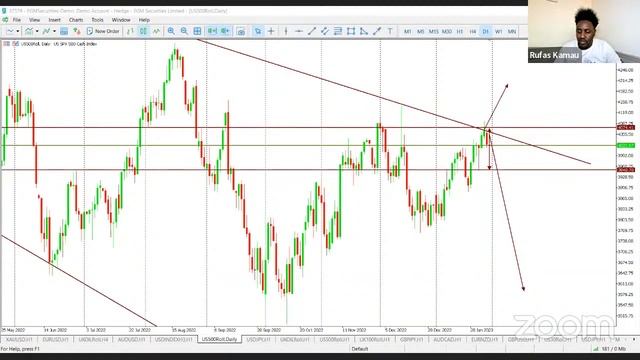Tile windows with the grid icon
The width and height of the screenshot is (640, 360).
197,31
